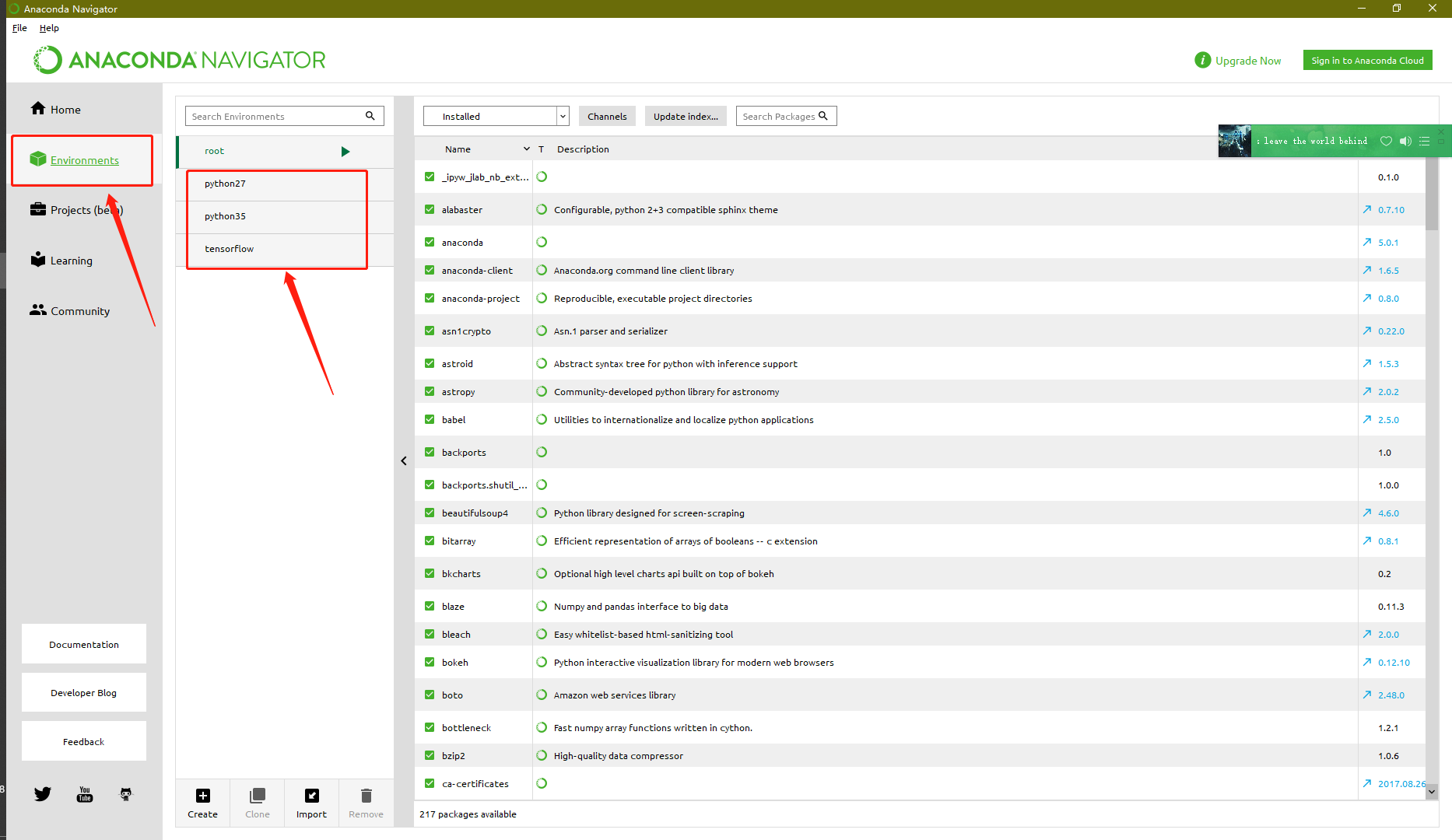
Task: Create a new environment
Action: click(202, 803)
